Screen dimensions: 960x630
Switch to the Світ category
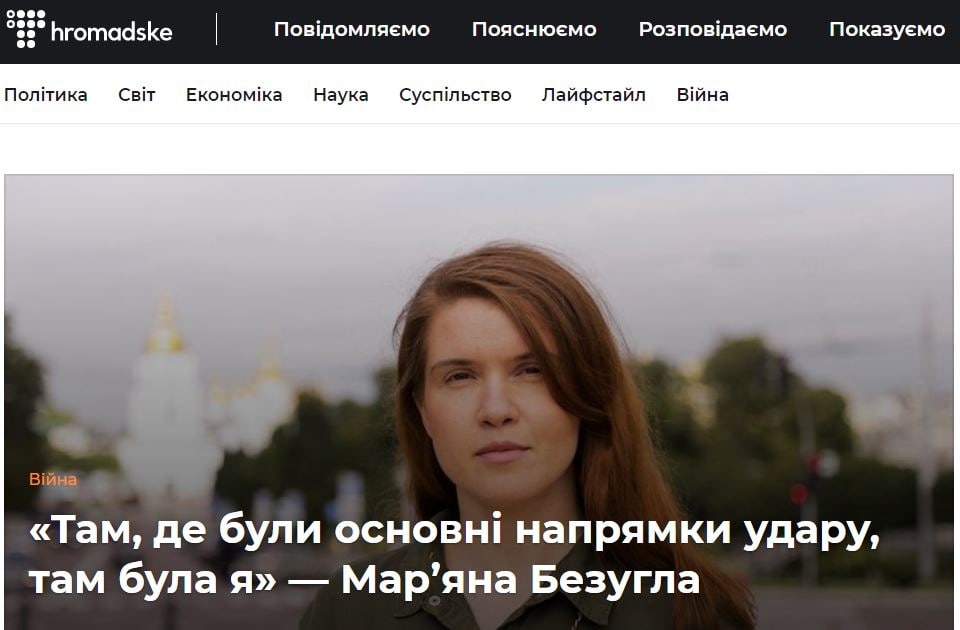pyautogui.click(x=137, y=95)
